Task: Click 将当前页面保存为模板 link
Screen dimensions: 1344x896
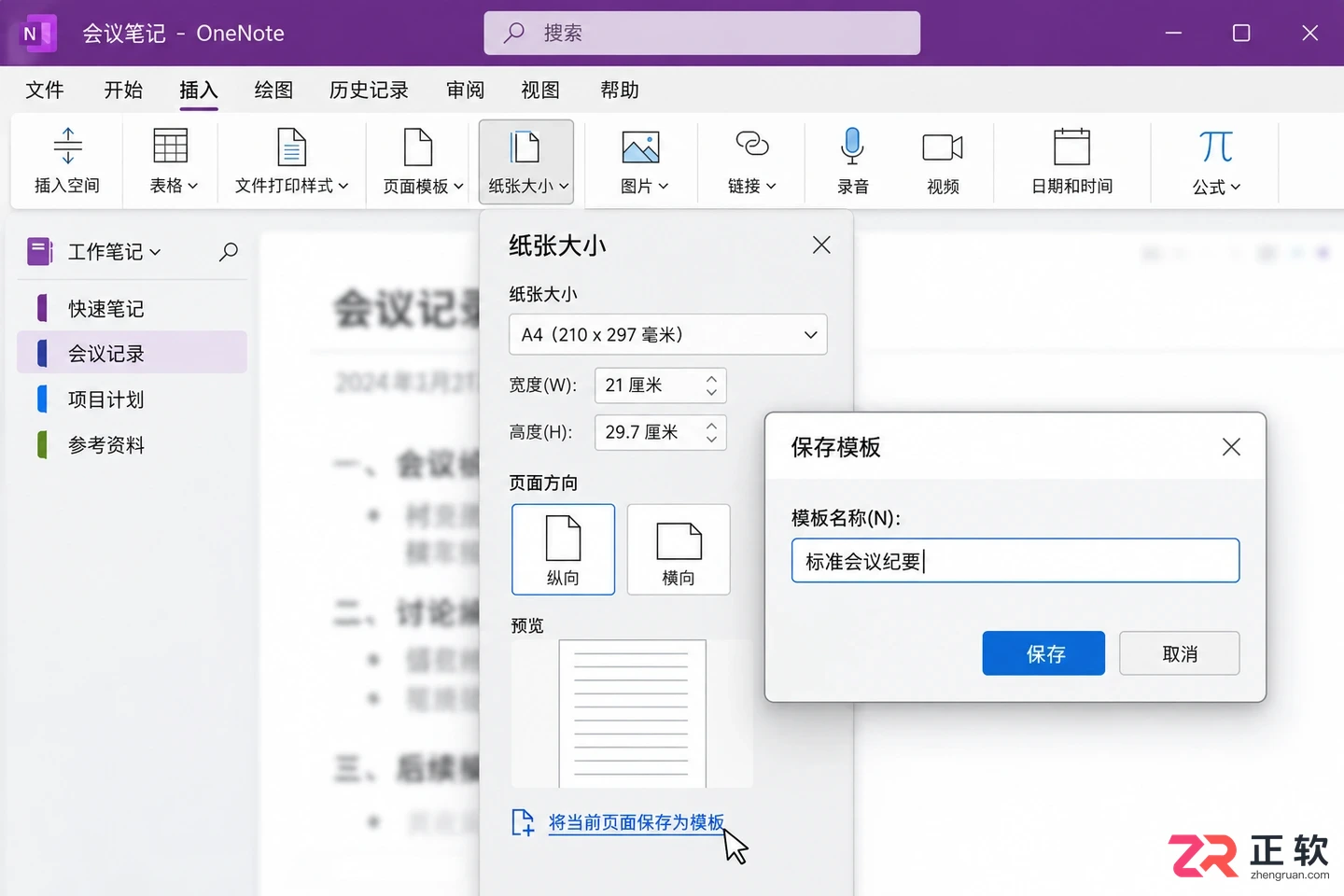Action: (636, 822)
